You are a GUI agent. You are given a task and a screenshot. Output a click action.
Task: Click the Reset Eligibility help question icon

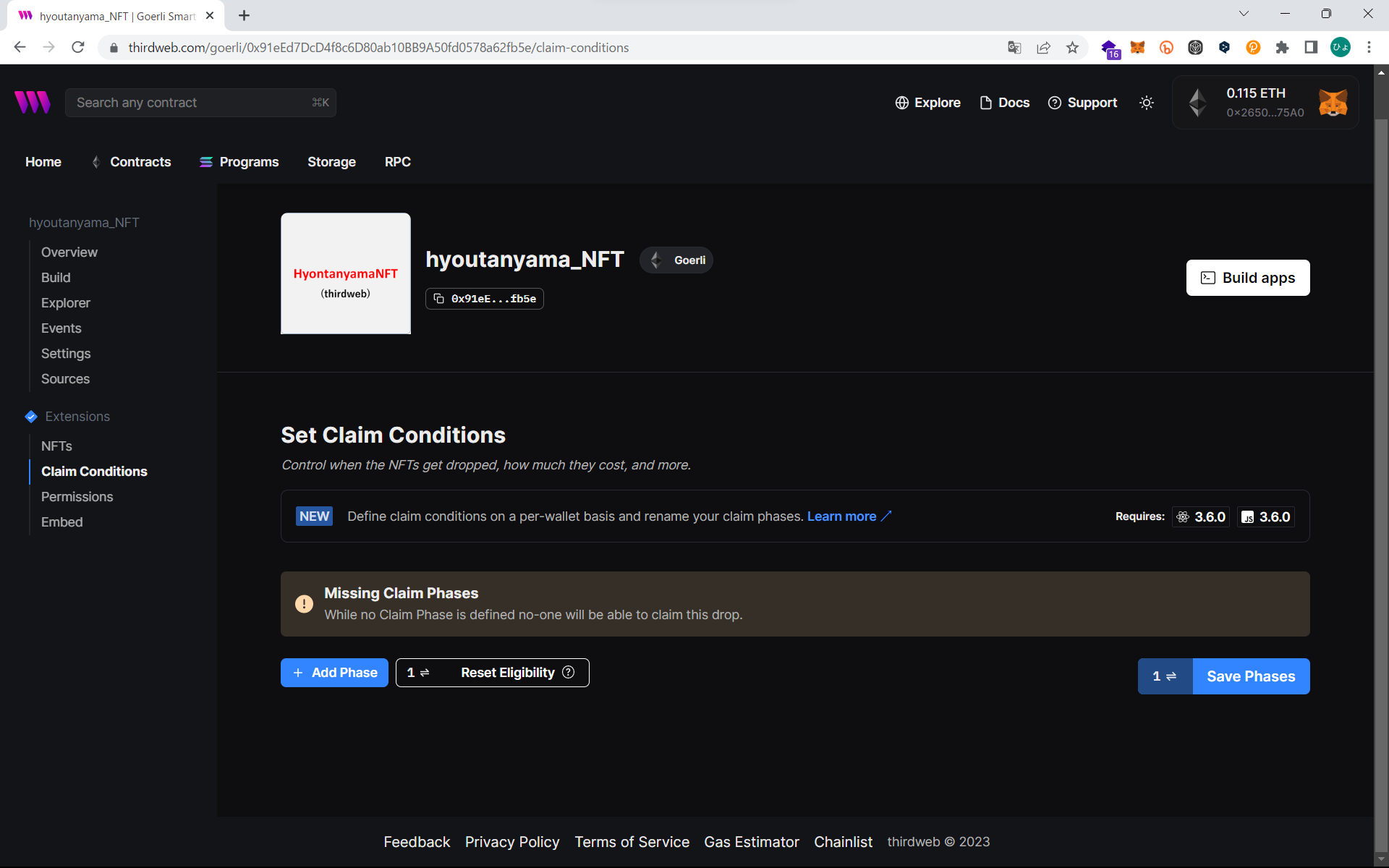tap(569, 672)
